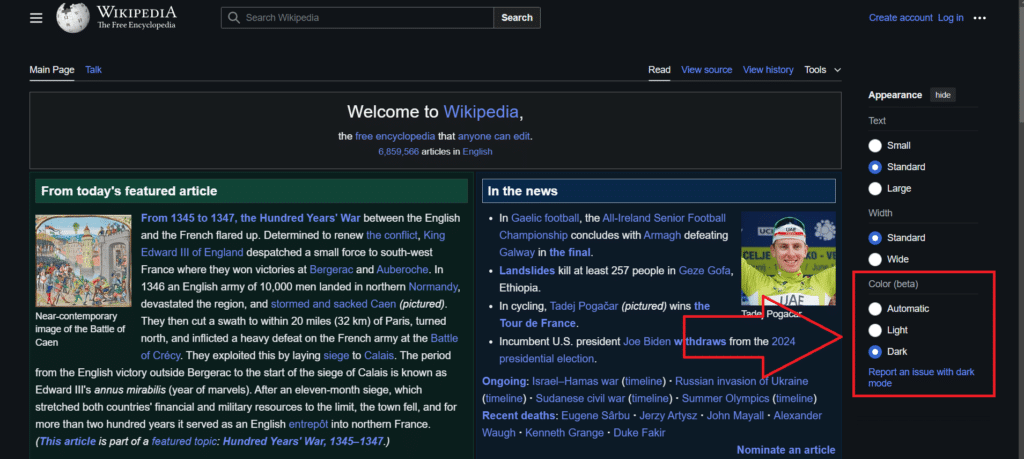Open the Geze Gofa link
This screenshot has height=459, width=1024.
point(705,270)
